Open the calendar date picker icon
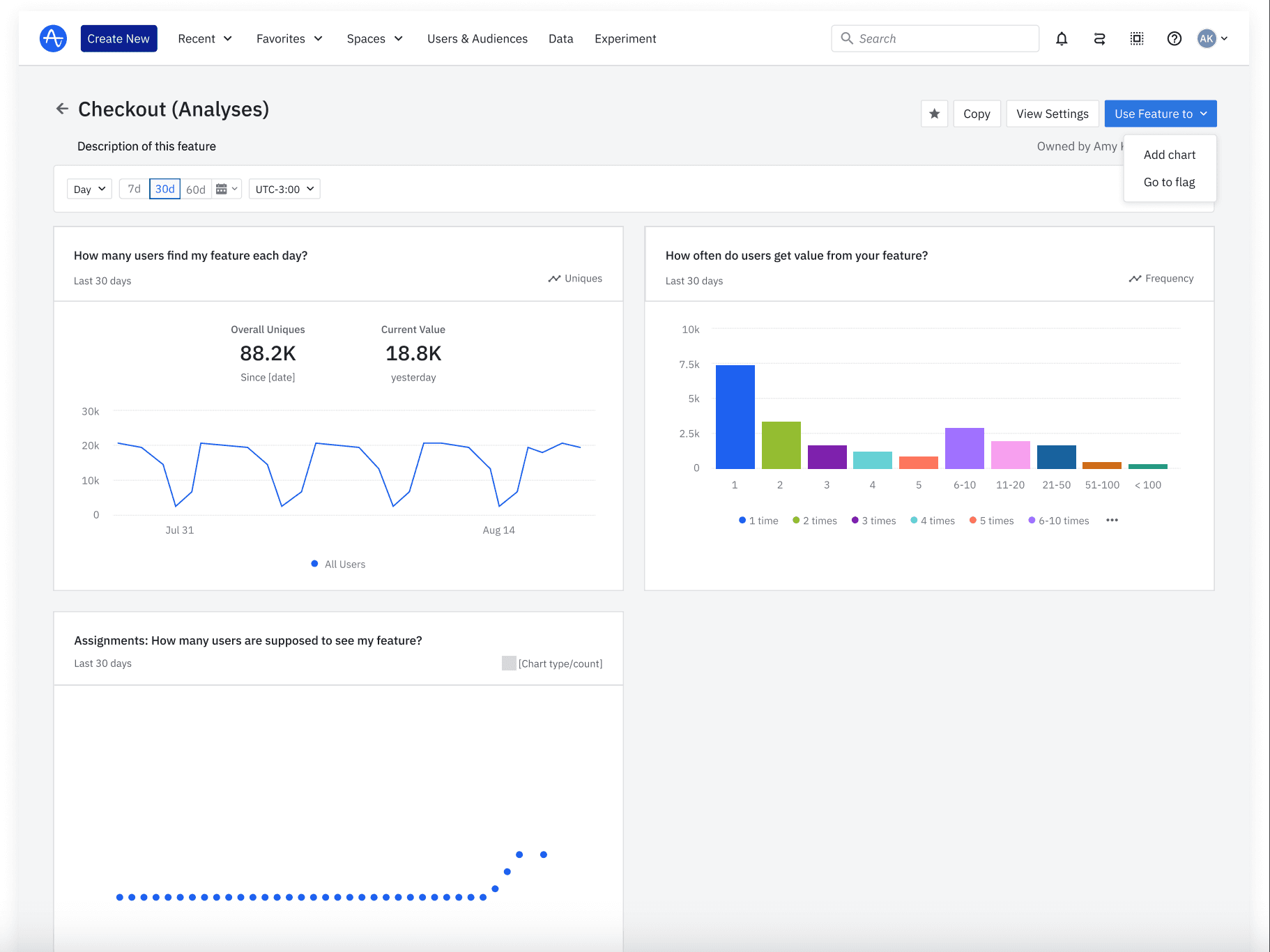 [x=222, y=188]
